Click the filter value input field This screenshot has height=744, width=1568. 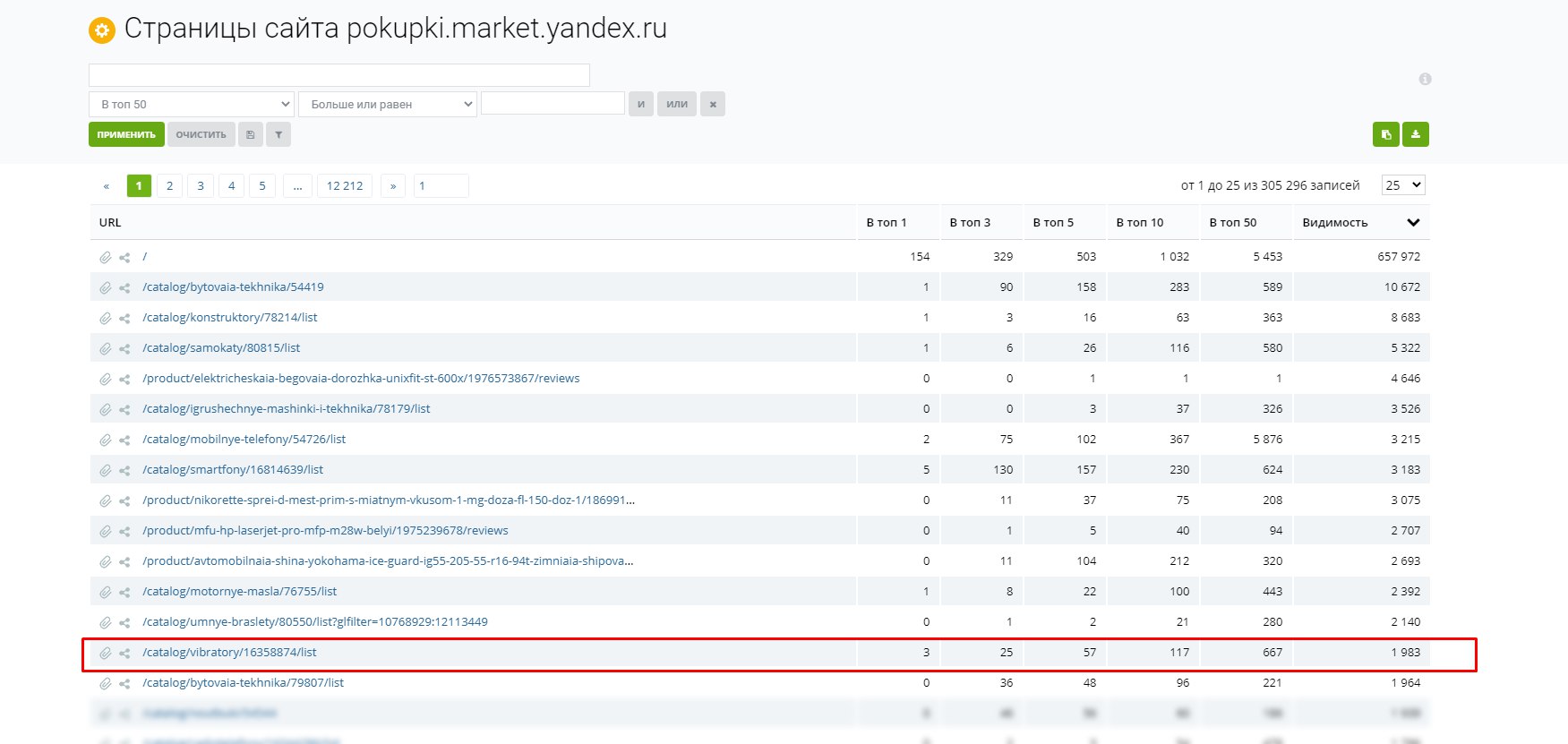point(553,103)
